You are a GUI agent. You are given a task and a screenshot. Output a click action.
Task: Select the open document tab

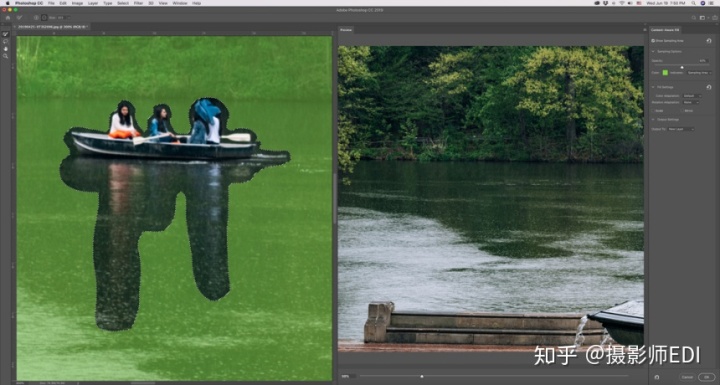pos(51,27)
